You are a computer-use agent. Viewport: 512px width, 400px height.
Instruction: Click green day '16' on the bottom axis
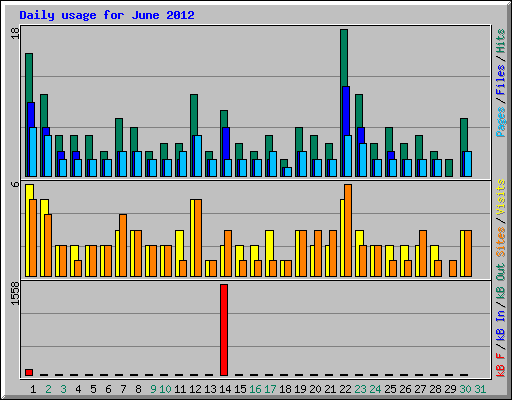tap(255, 389)
